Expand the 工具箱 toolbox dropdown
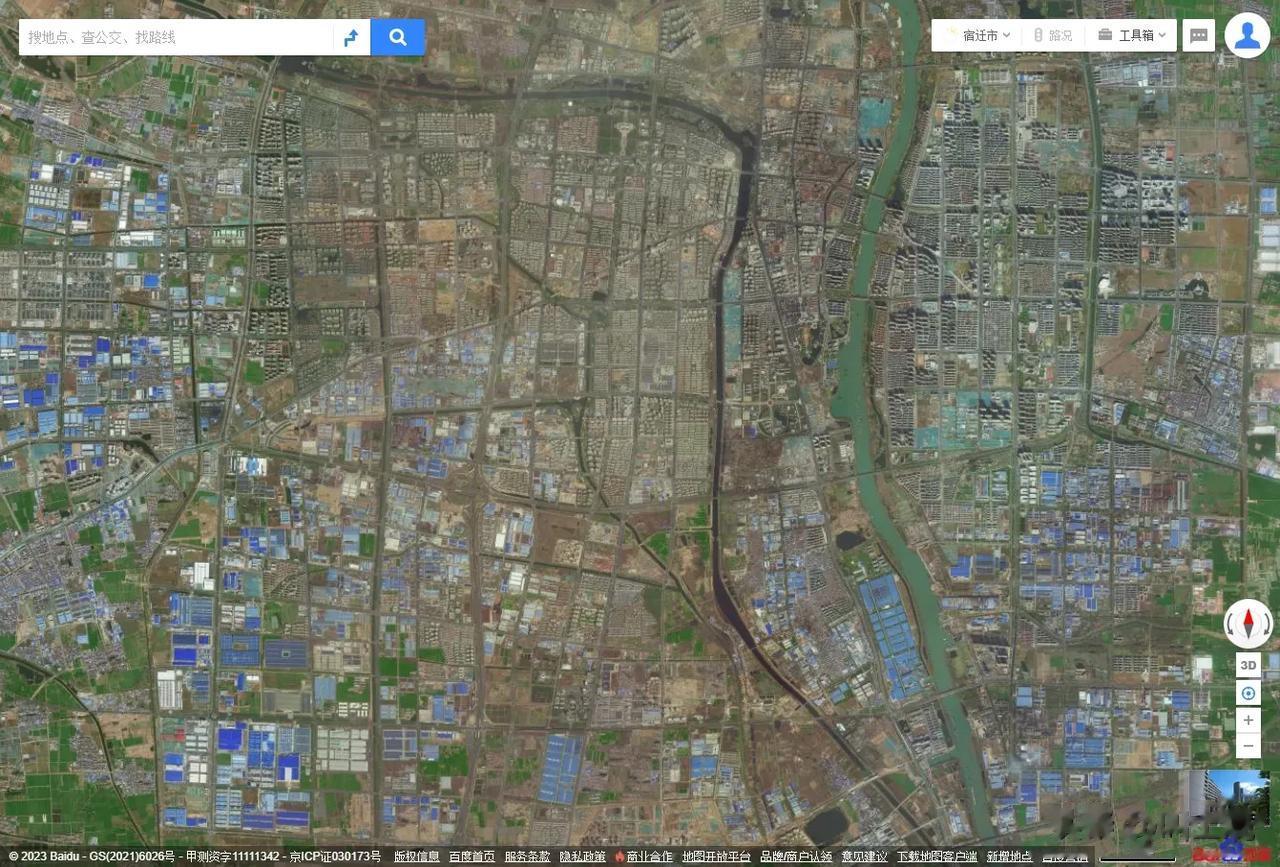This screenshot has height=867, width=1280. click(x=1132, y=35)
